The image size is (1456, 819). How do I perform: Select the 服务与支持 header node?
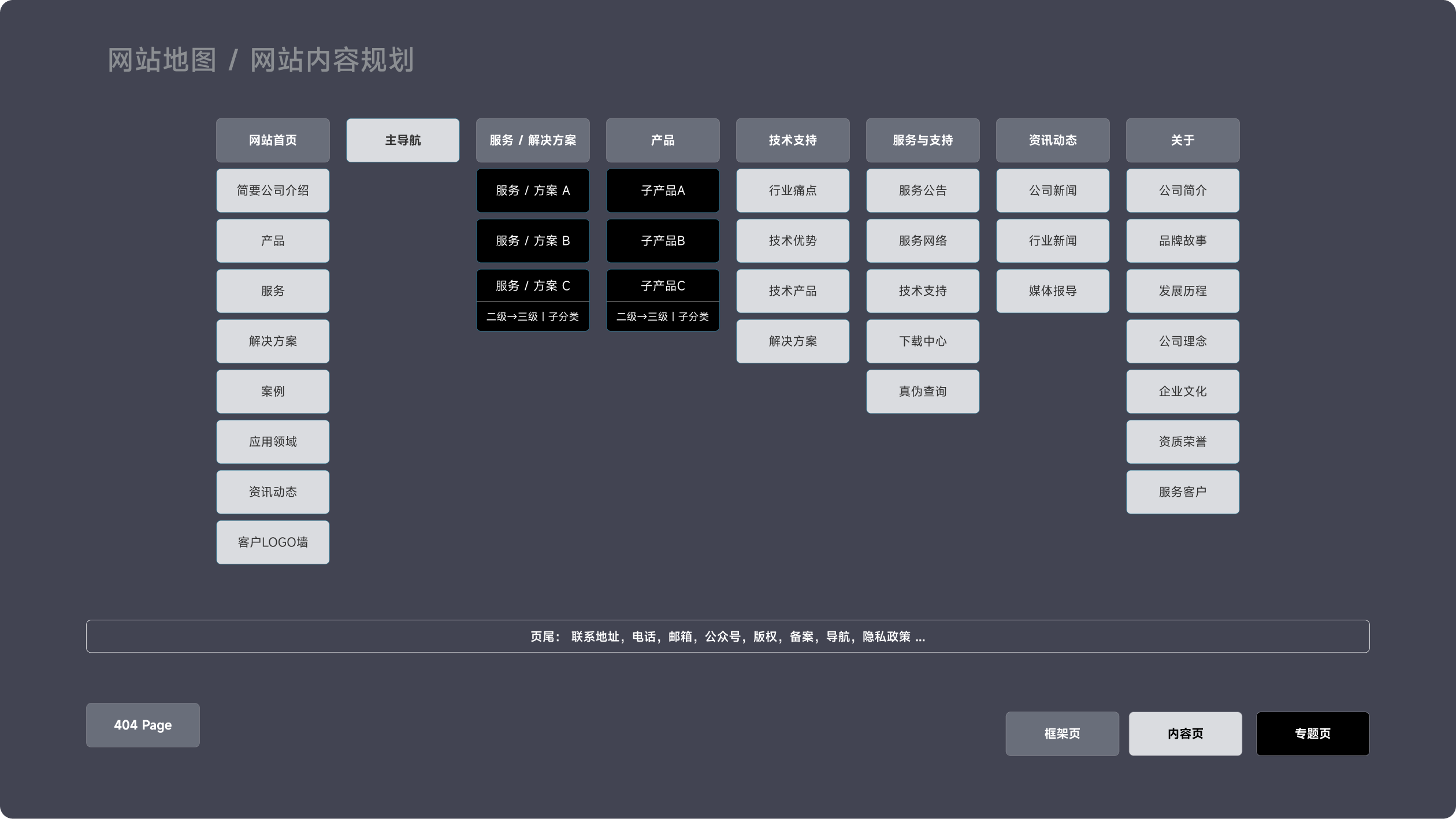pyautogui.click(x=922, y=140)
